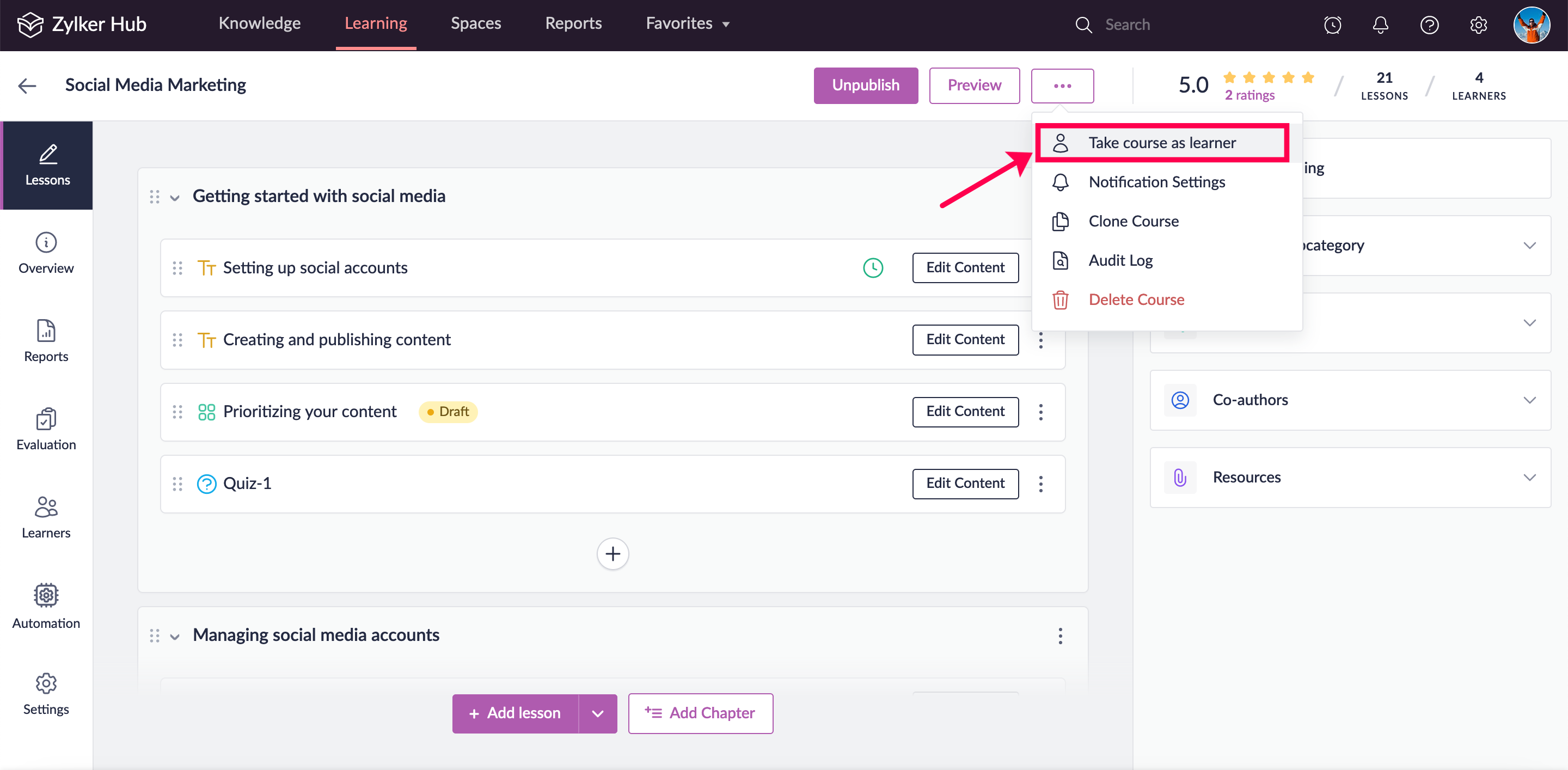Image resolution: width=1568 pixels, height=770 pixels.
Task: Switch to the Knowledge tab
Action: (x=259, y=24)
